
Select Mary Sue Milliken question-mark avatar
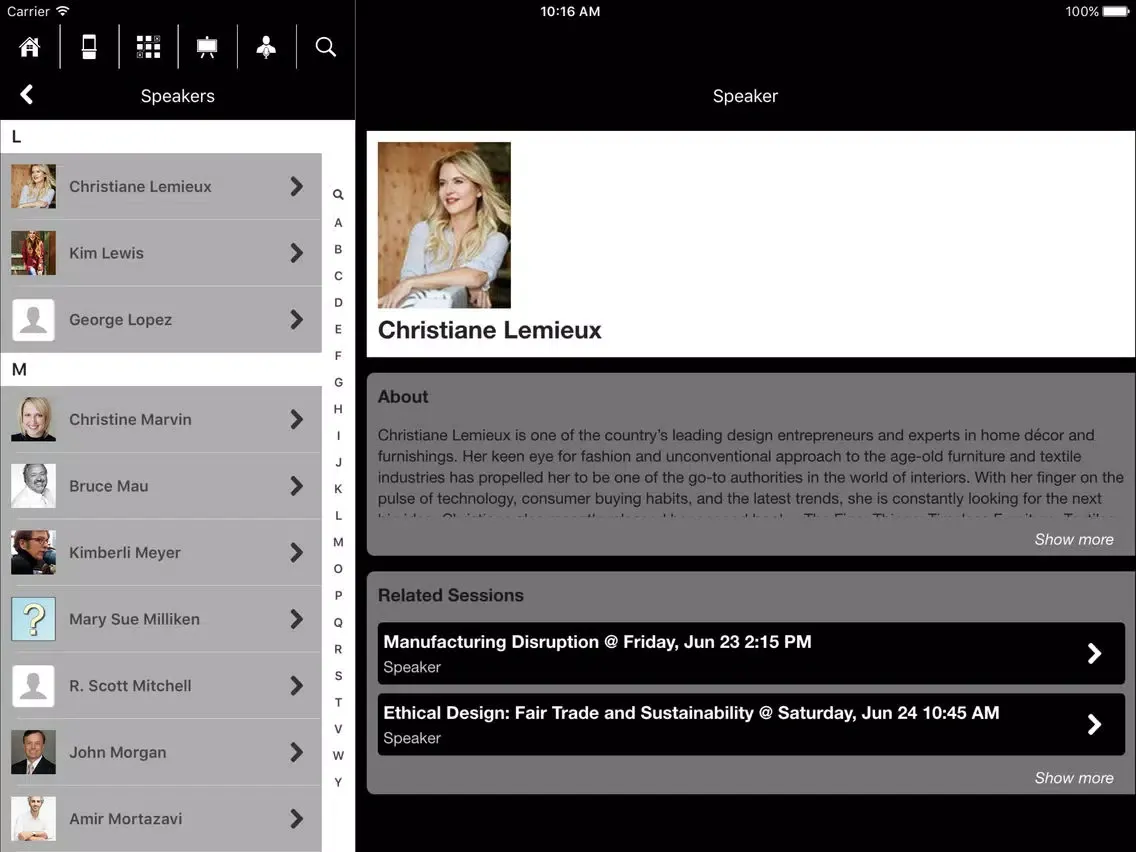(33, 619)
